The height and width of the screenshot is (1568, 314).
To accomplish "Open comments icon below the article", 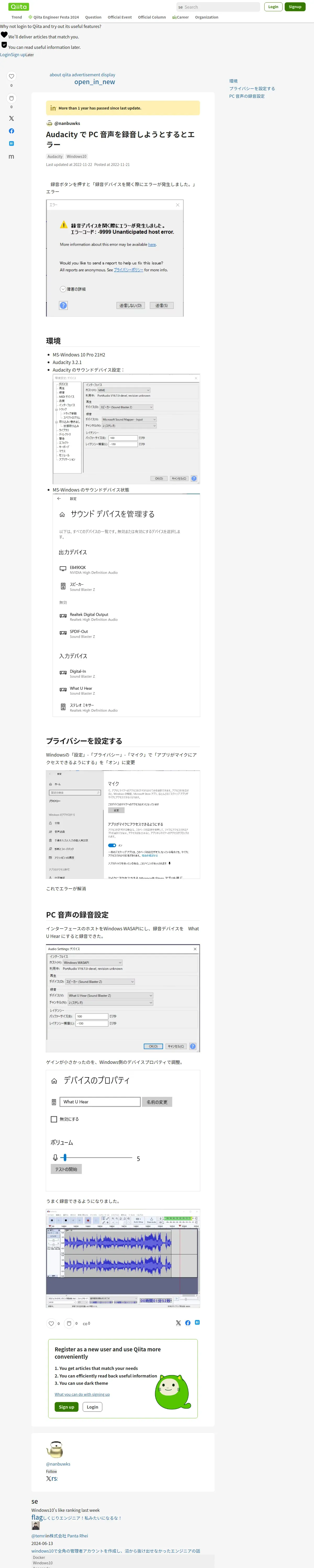I will point(85,1323).
